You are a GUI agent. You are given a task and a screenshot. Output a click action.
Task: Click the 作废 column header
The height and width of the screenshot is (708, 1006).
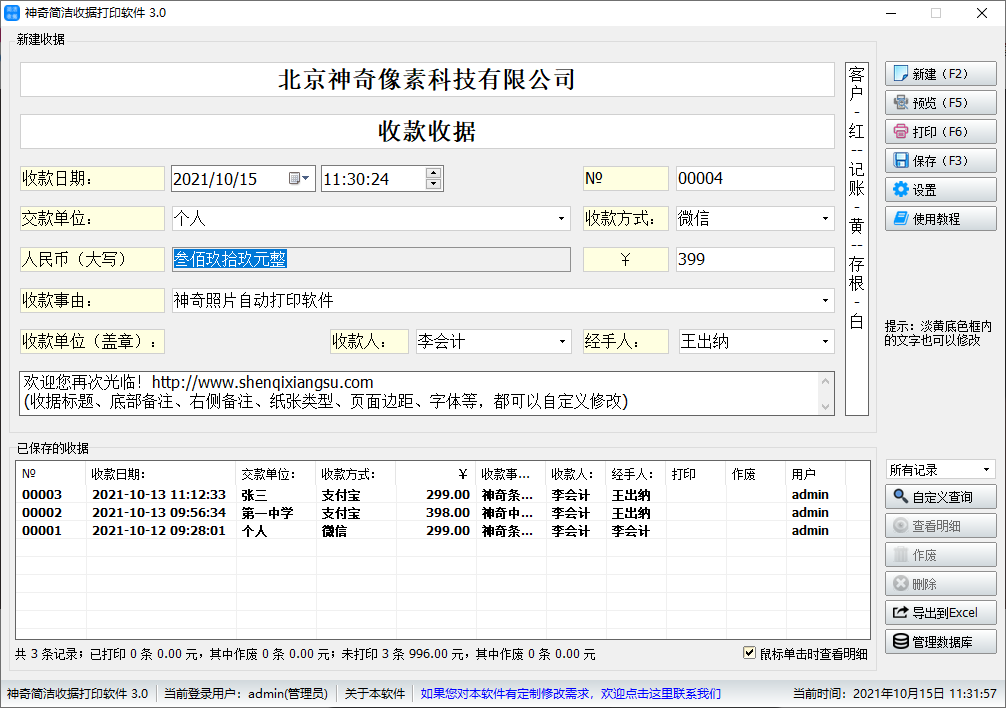click(x=756, y=474)
